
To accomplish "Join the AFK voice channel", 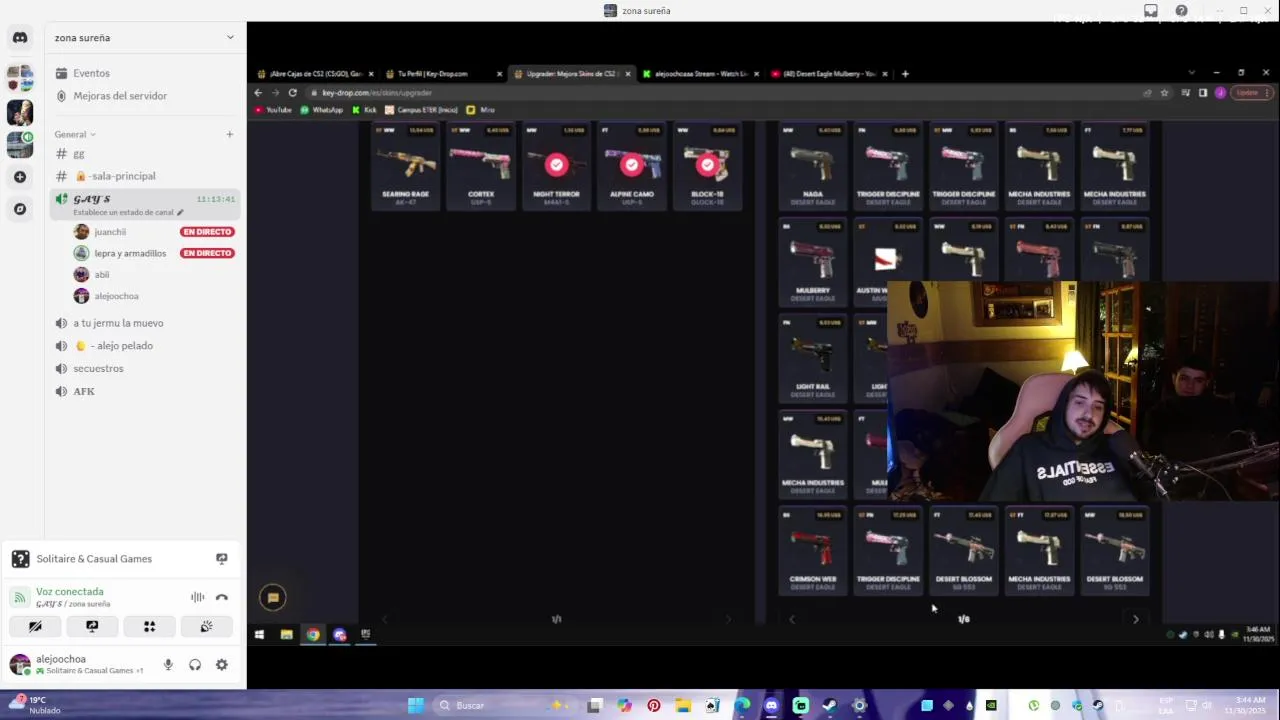I will click(145, 392).
